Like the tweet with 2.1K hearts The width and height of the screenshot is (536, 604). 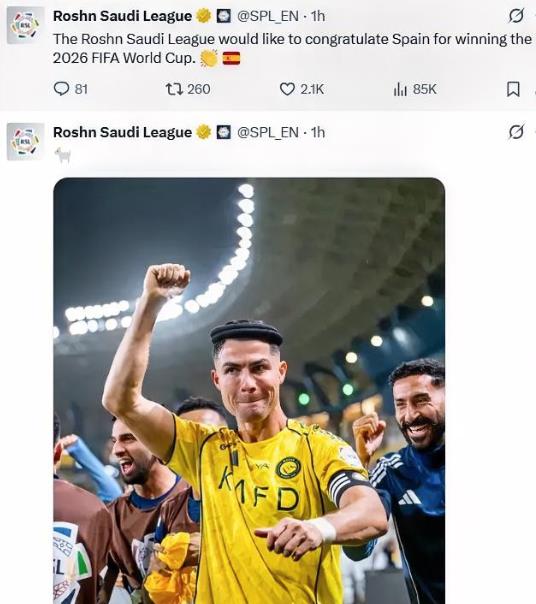pyautogui.click(x=287, y=89)
